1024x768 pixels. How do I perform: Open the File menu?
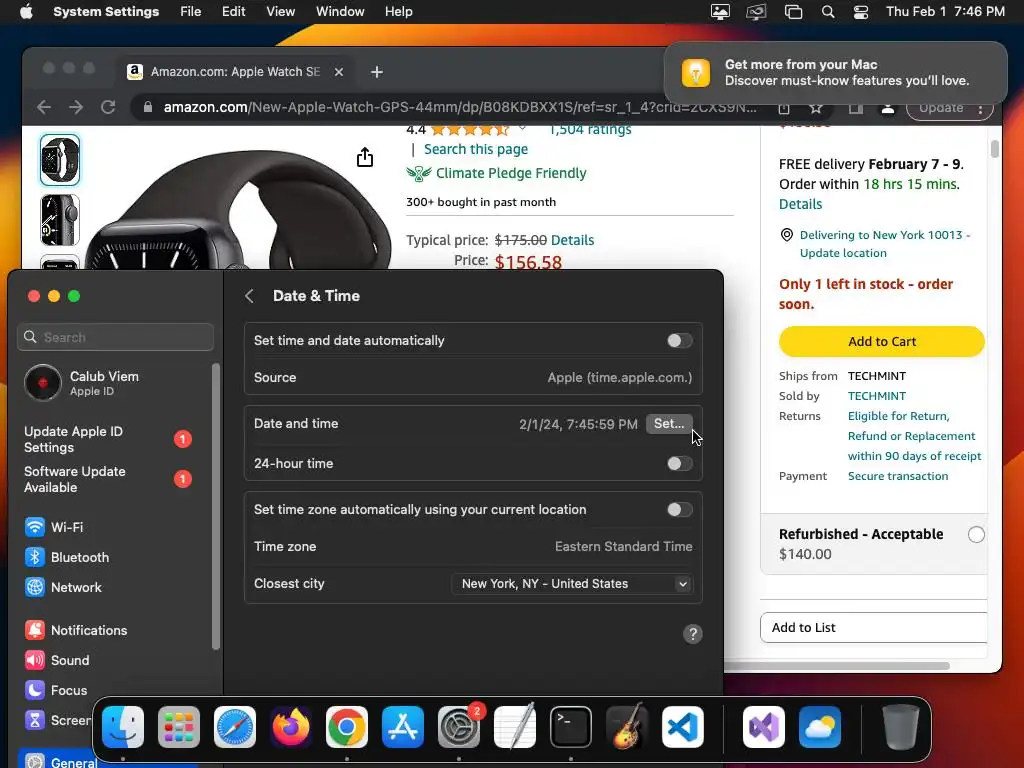point(191,12)
